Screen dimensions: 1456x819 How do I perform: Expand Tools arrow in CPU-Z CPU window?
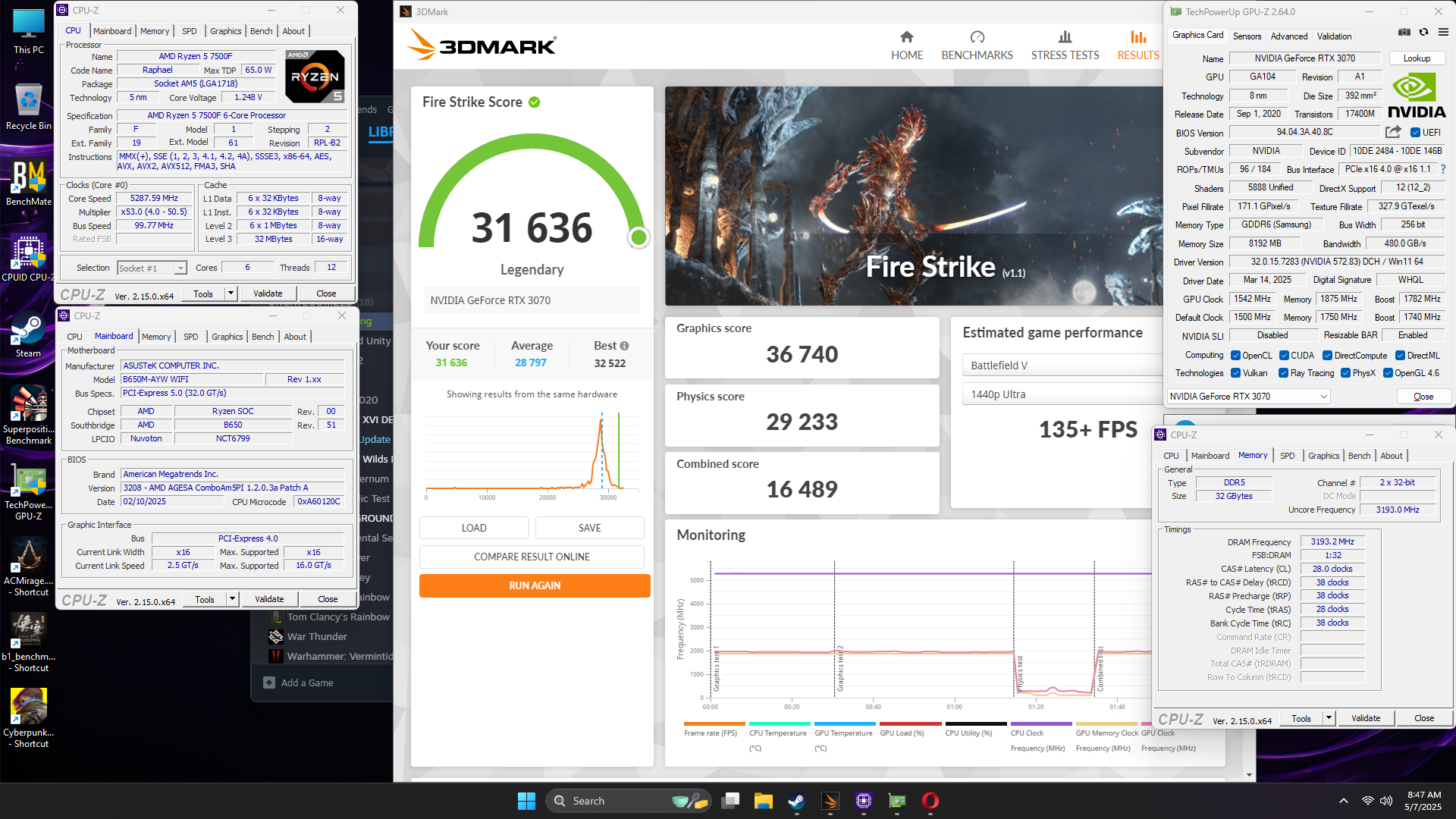pos(231,293)
